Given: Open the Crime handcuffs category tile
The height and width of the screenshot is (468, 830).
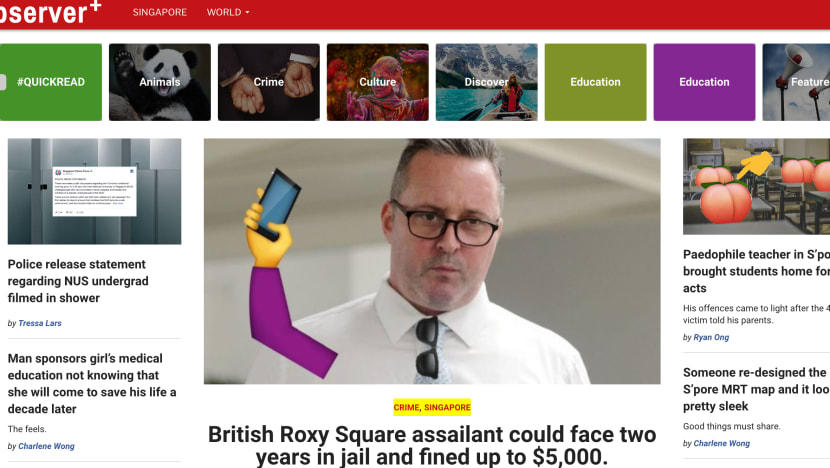Looking at the screenshot, I should 269,82.
